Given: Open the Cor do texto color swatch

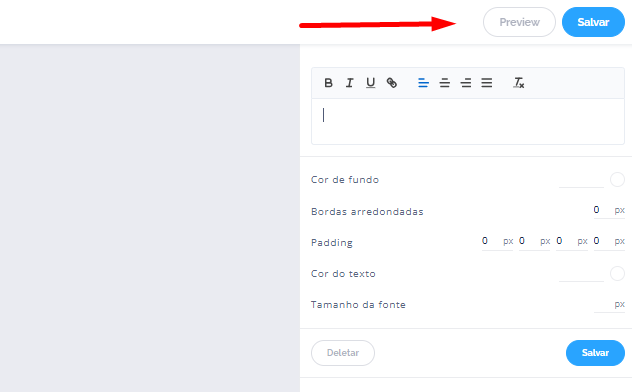Looking at the screenshot, I should pyautogui.click(x=617, y=273).
